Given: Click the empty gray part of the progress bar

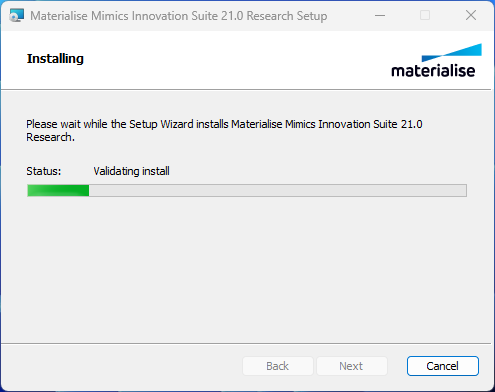Looking at the screenshot, I should pos(278,191).
